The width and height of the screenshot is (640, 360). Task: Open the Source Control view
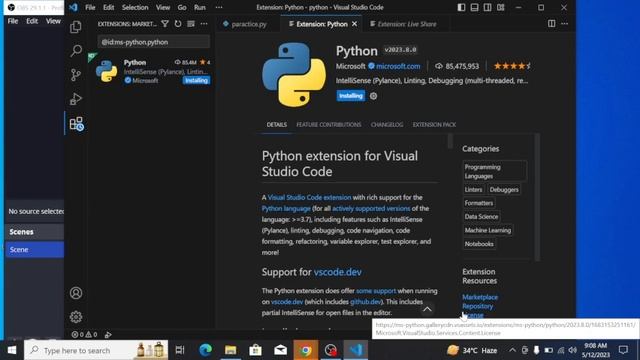tap(76, 75)
